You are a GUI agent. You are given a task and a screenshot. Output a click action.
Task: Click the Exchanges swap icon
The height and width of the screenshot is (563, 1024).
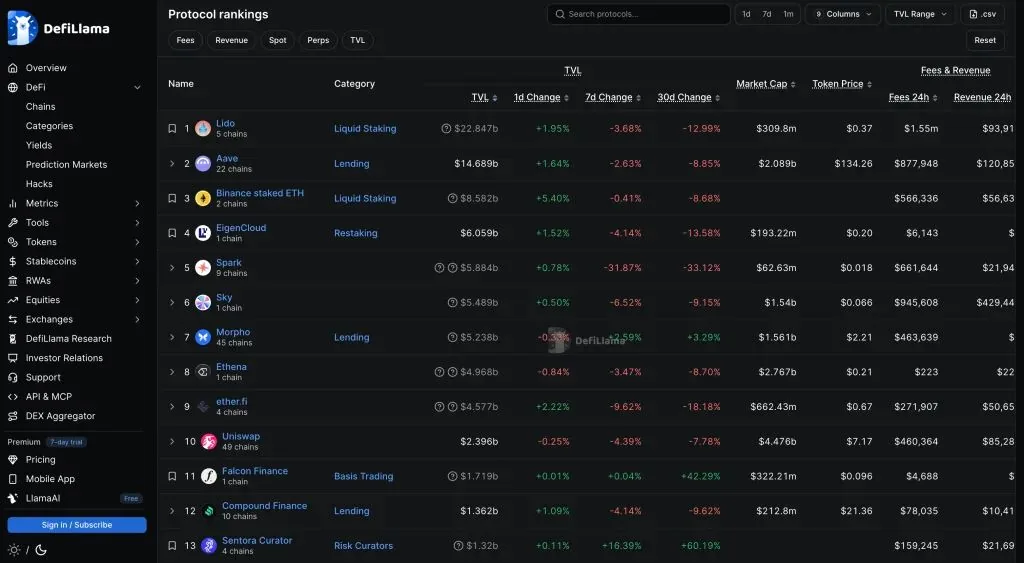tap(12, 319)
